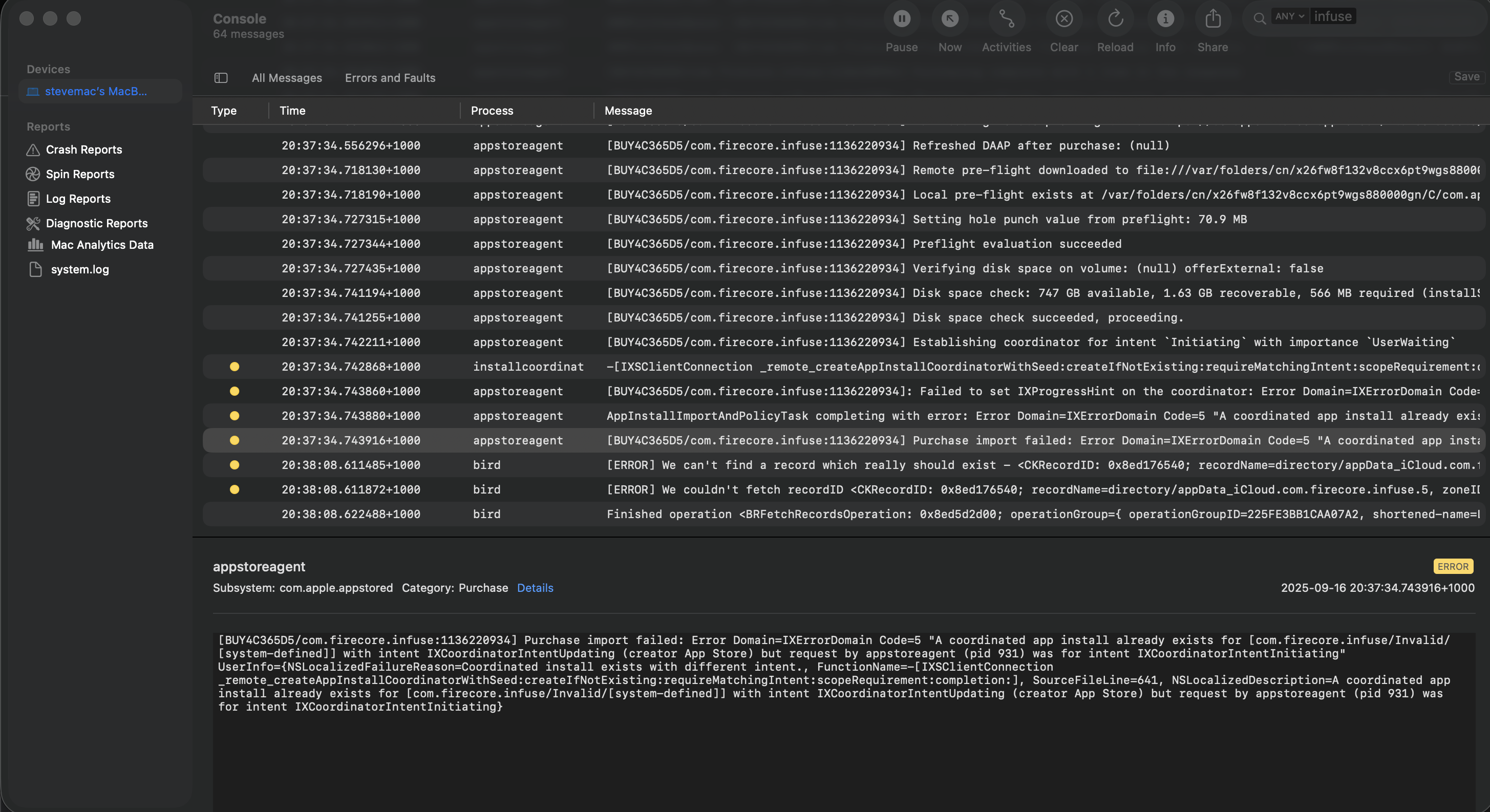The height and width of the screenshot is (812, 1490).
Task: Open system.log from the sidebar
Action: (x=80, y=269)
